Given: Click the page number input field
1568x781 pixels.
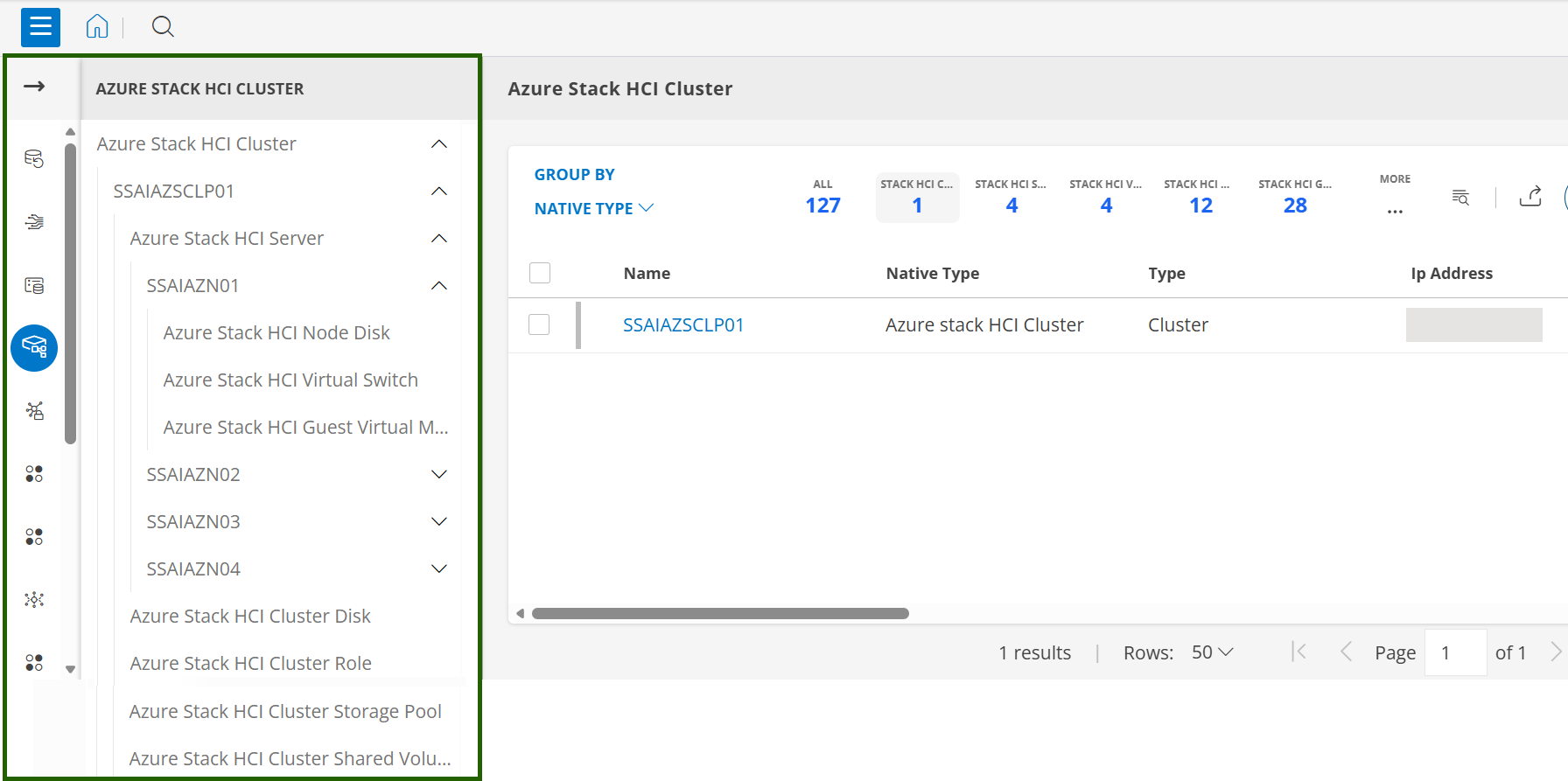Looking at the screenshot, I should click(x=1454, y=652).
